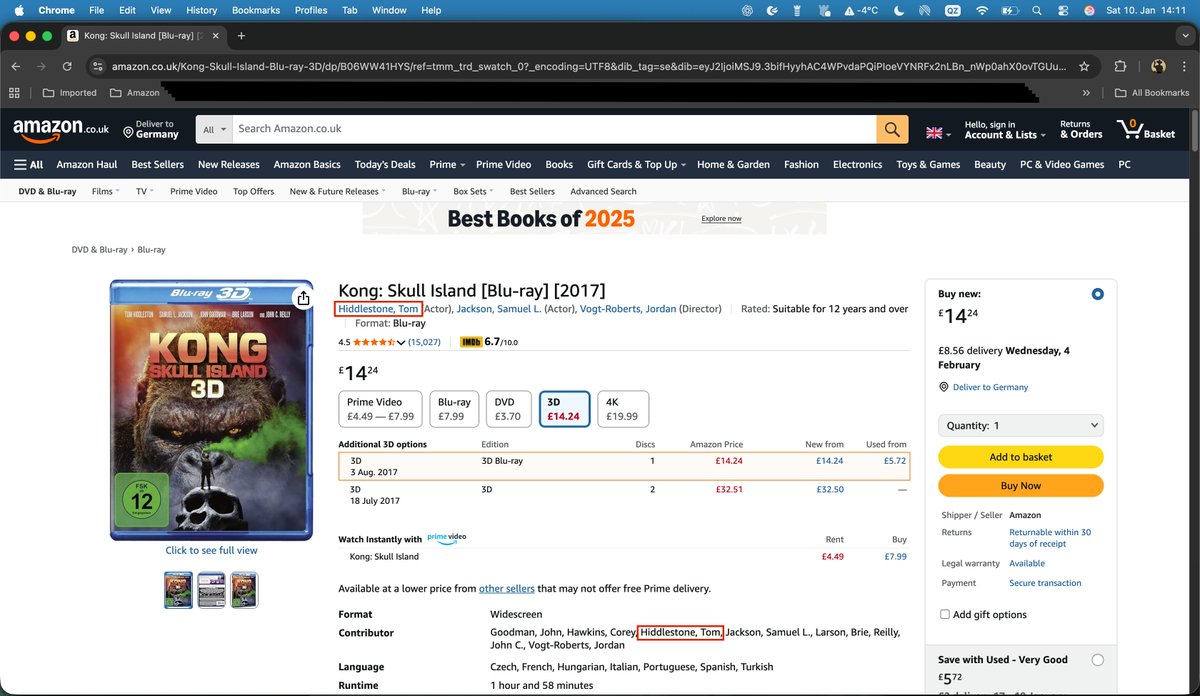The image size is (1200, 696).
Task: Select the 4K £19.99 format option
Action: pos(622,409)
